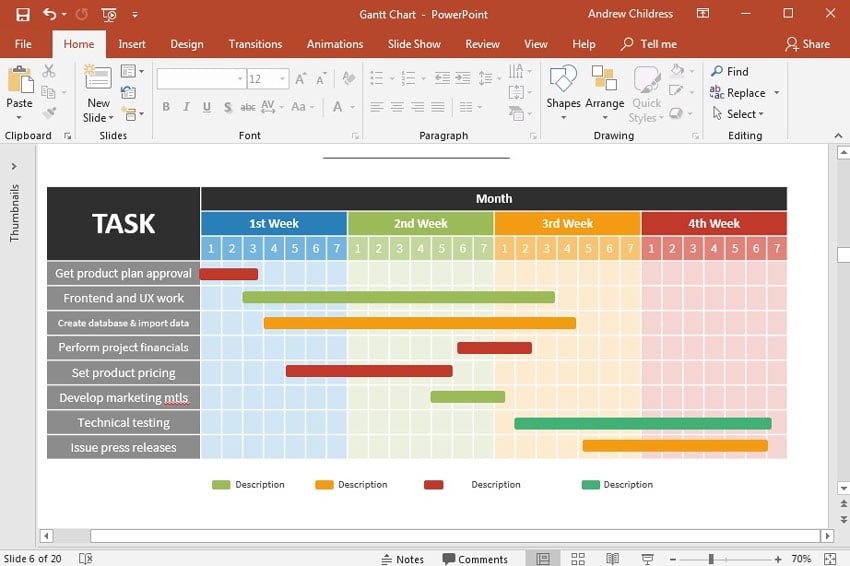
Task: Switch to the Animations tab
Action: pyautogui.click(x=335, y=44)
